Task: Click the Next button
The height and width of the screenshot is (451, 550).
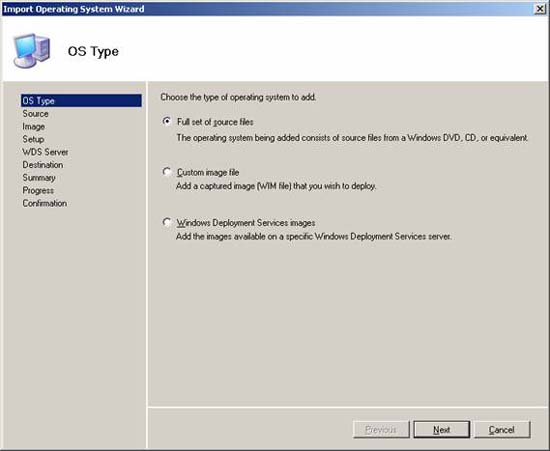Action: 442,430
